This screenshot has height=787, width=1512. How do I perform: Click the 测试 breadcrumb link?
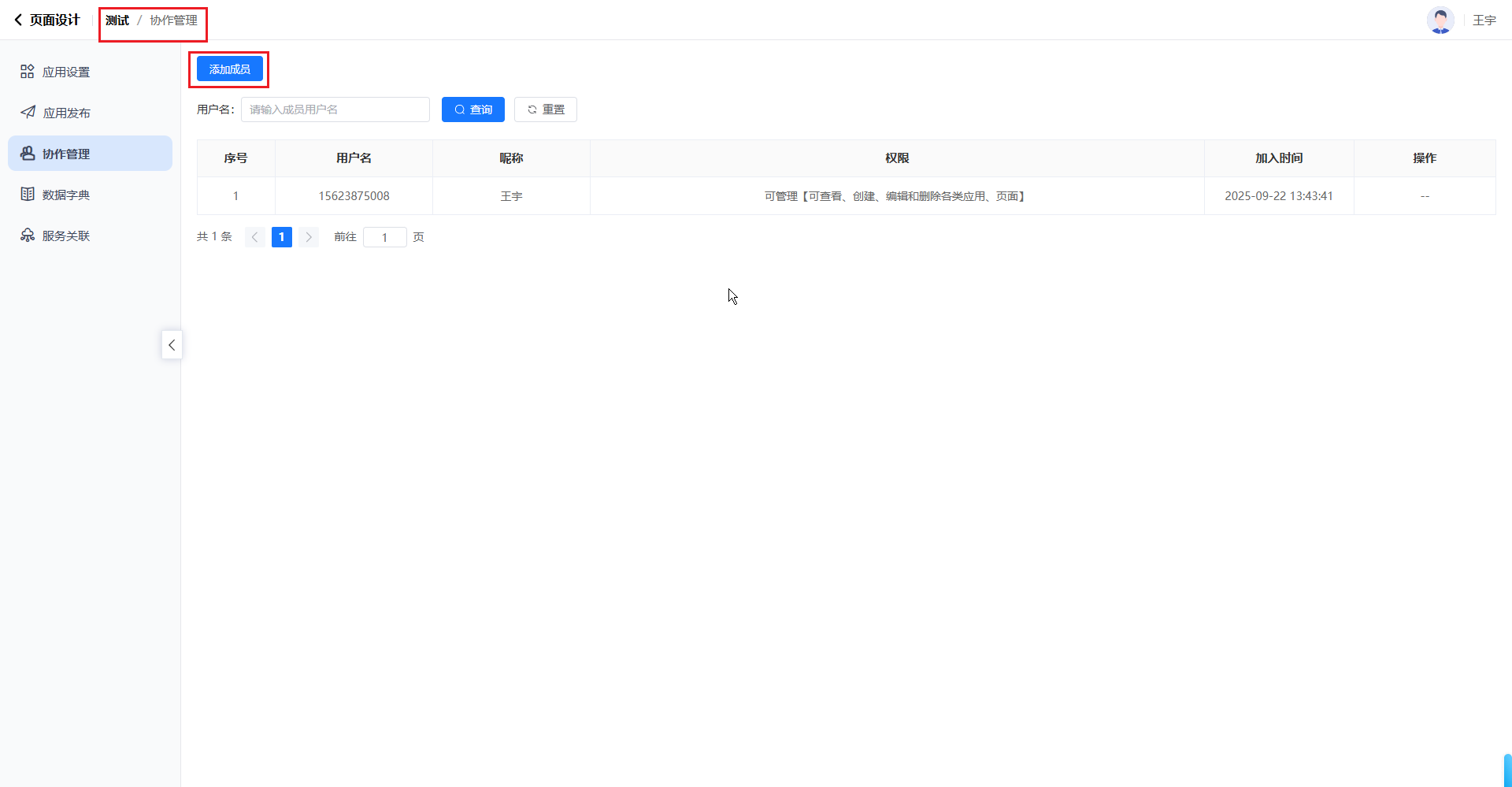pyautogui.click(x=117, y=20)
